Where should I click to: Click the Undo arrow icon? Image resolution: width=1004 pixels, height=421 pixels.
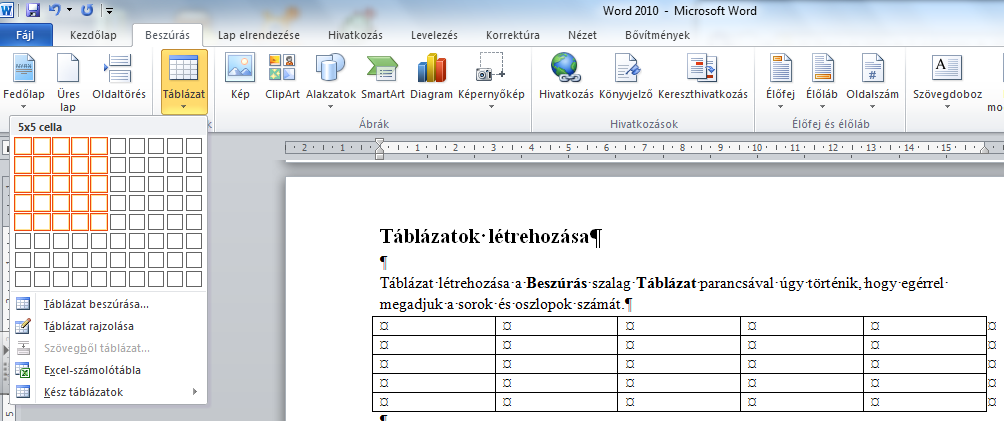click(54, 10)
